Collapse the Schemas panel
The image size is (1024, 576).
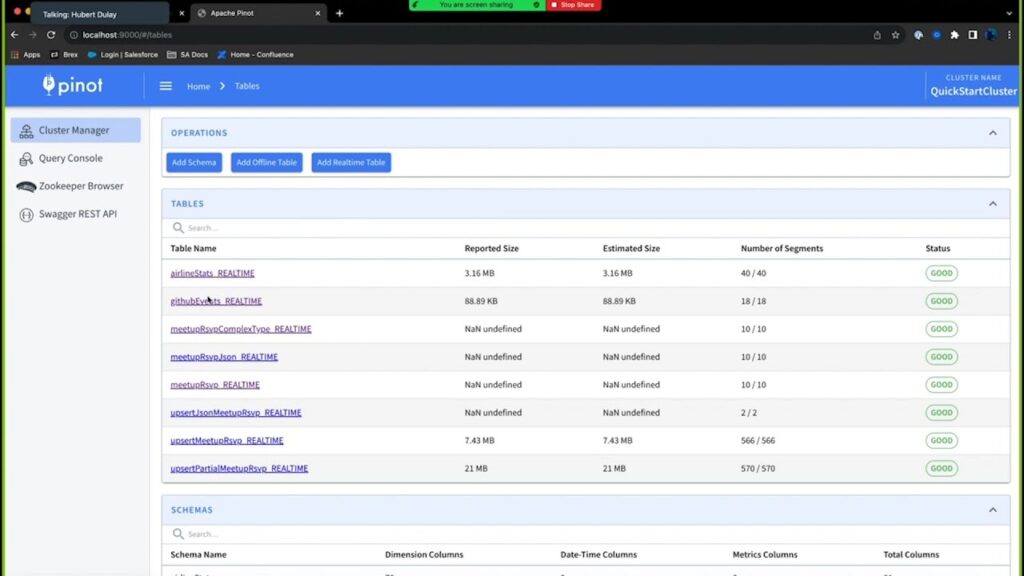tap(992, 510)
